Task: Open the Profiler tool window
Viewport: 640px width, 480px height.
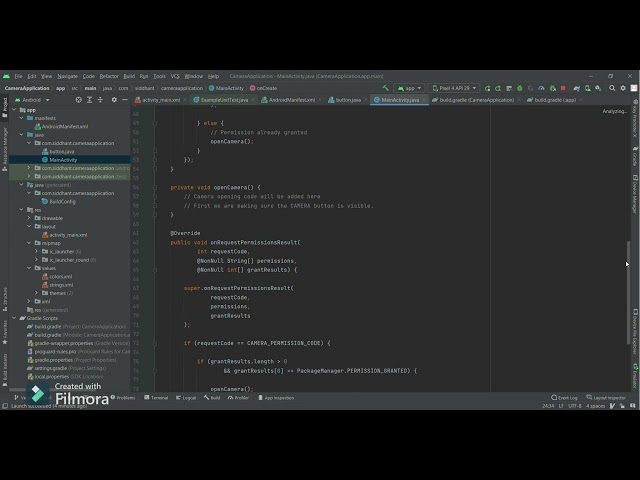Action: tap(238, 398)
